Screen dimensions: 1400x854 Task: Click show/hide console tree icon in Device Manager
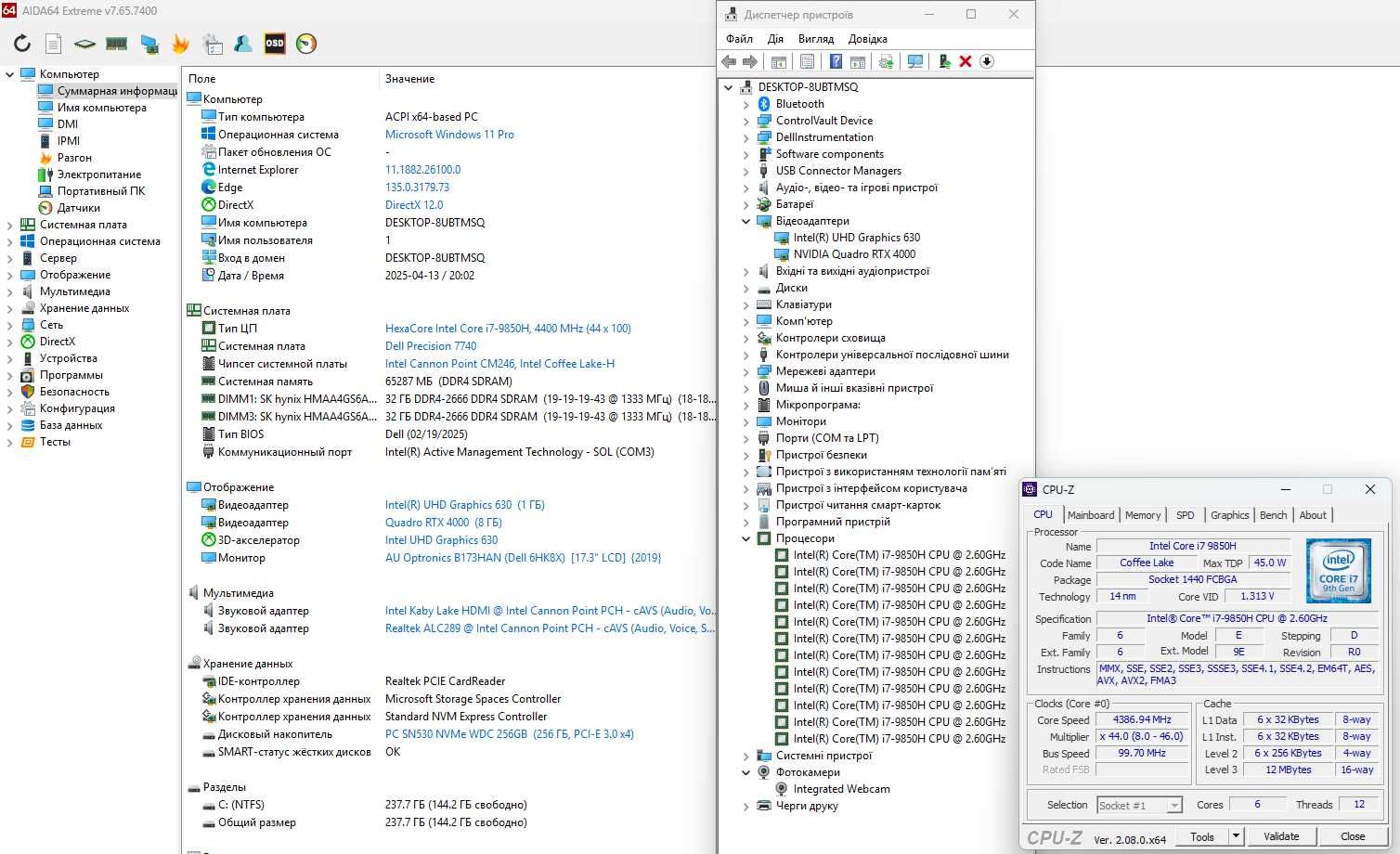click(779, 61)
